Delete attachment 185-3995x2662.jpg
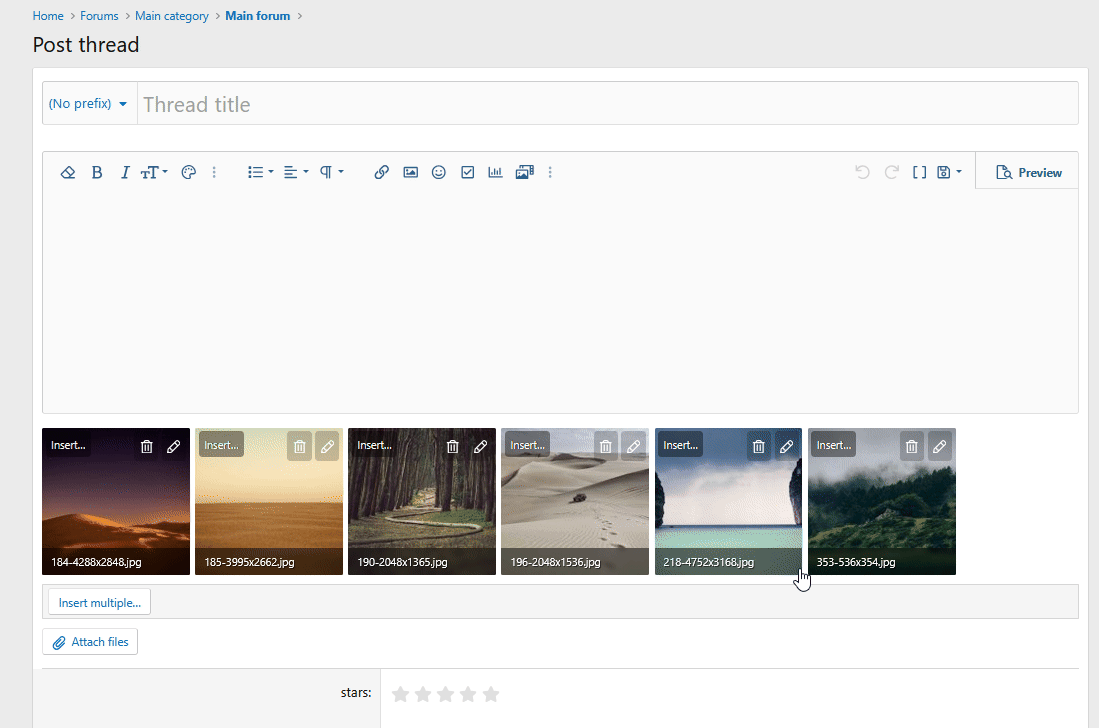Viewport: 1099px width, 728px height. 299,446
